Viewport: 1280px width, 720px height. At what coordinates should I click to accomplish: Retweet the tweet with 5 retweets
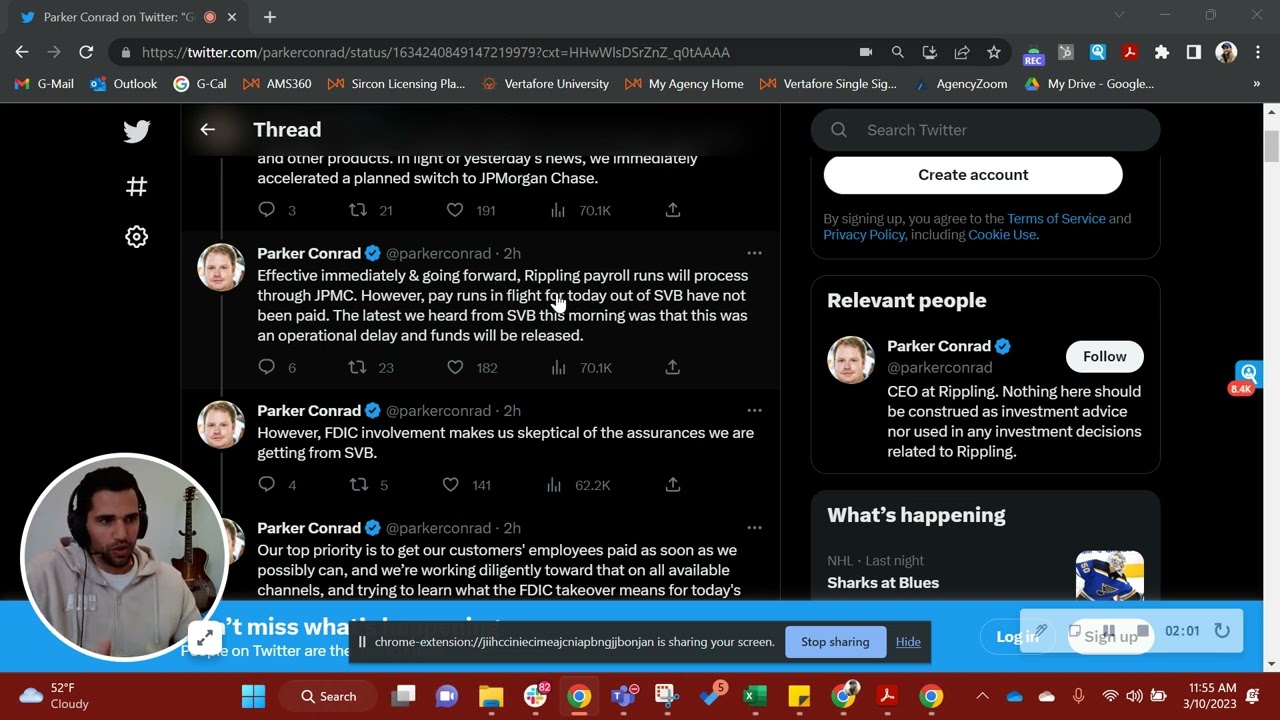click(357, 484)
